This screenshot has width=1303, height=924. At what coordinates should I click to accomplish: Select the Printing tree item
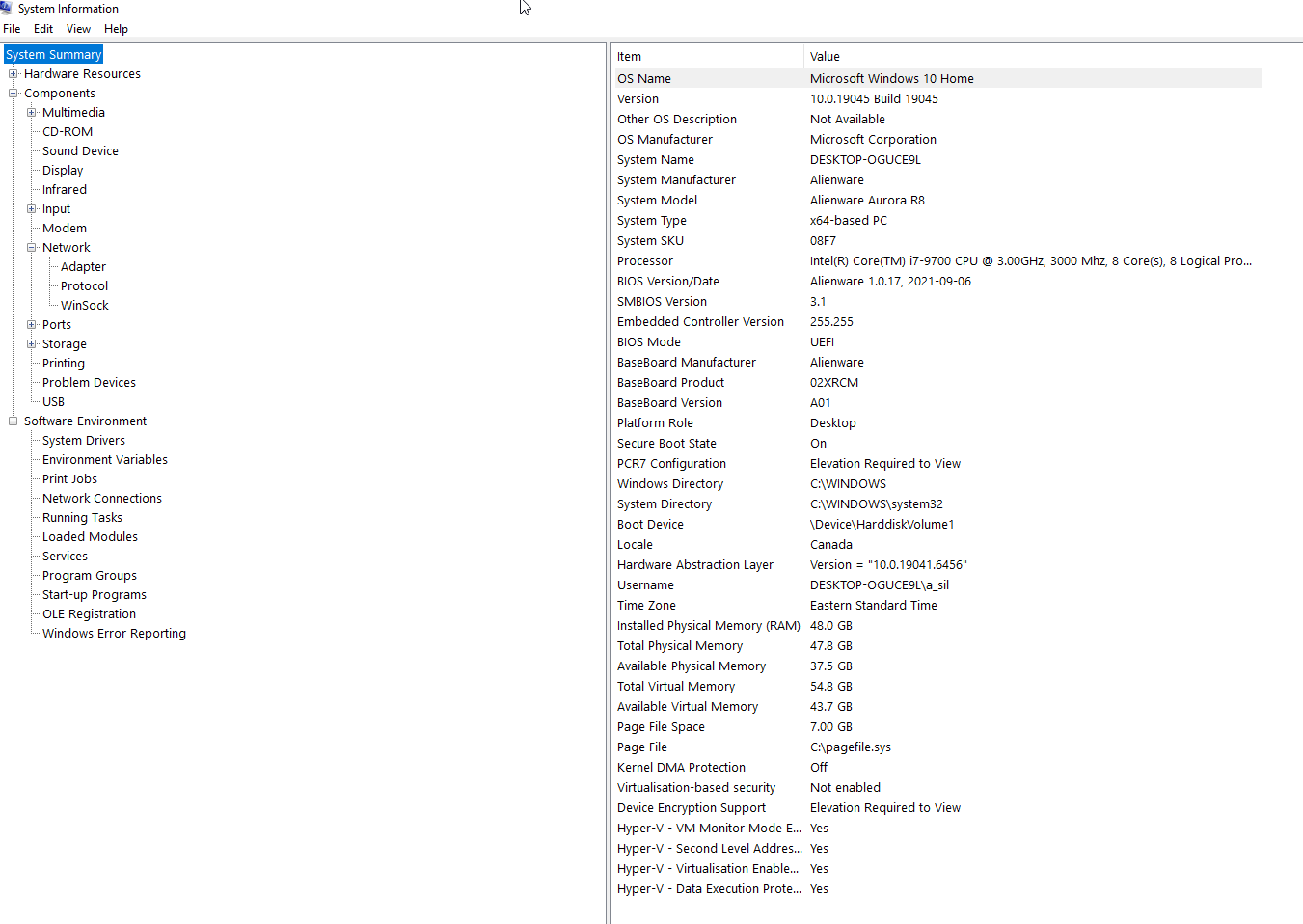[64, 364]
